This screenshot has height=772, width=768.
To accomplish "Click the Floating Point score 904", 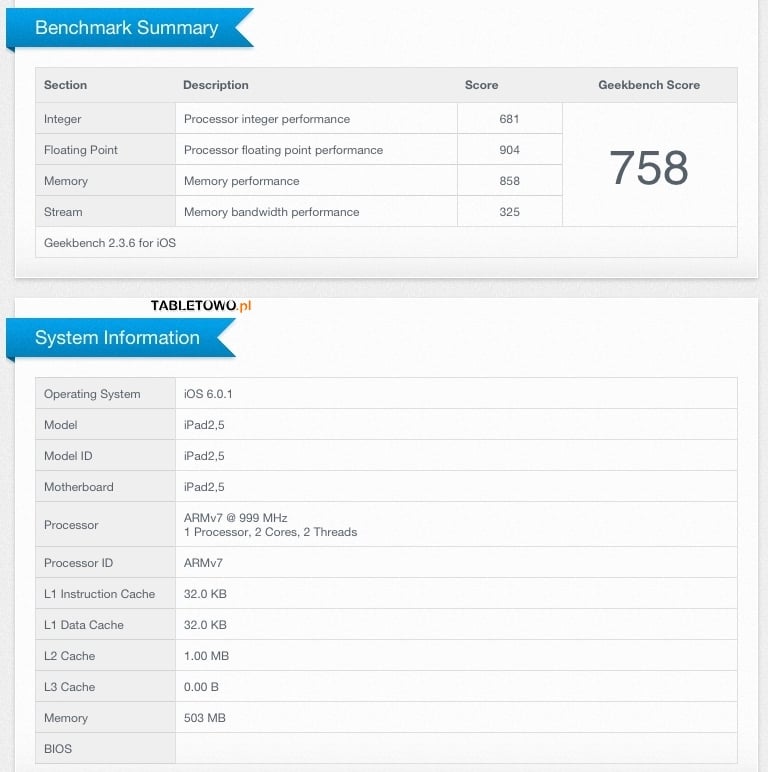I will (509, 150).
